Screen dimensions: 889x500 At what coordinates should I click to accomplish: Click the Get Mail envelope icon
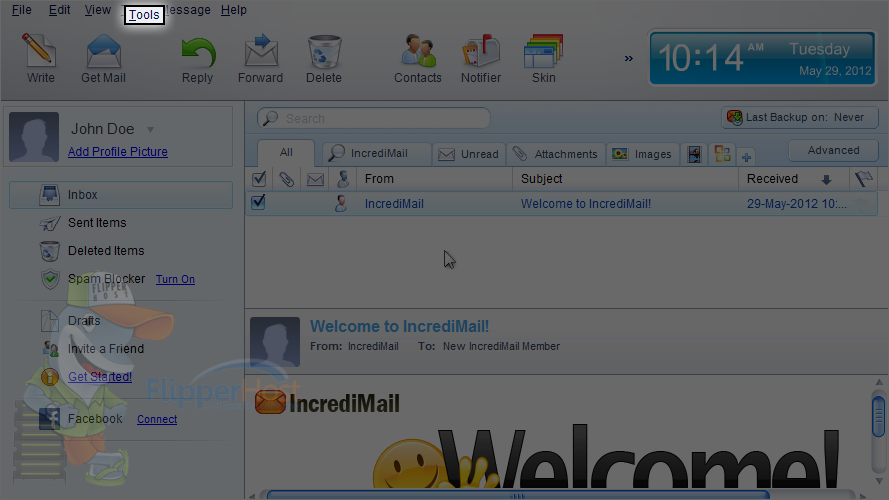click(103, 51)
